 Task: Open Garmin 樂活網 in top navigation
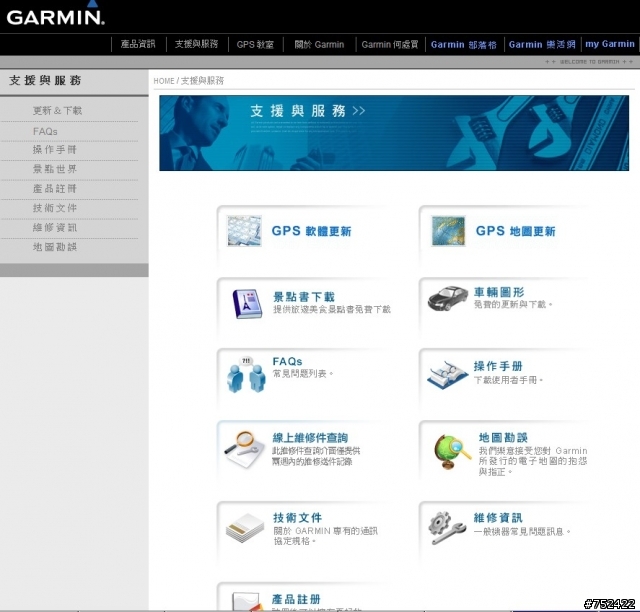(x=542, y=45)
